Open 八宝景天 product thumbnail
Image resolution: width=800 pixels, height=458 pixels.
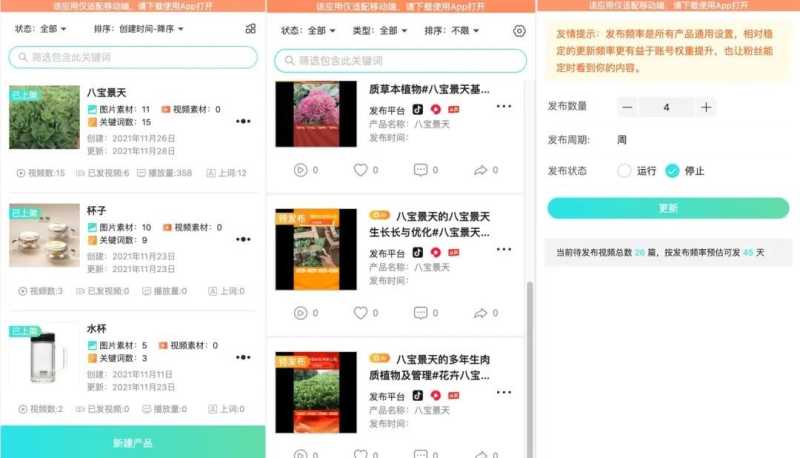click(44, 117)
